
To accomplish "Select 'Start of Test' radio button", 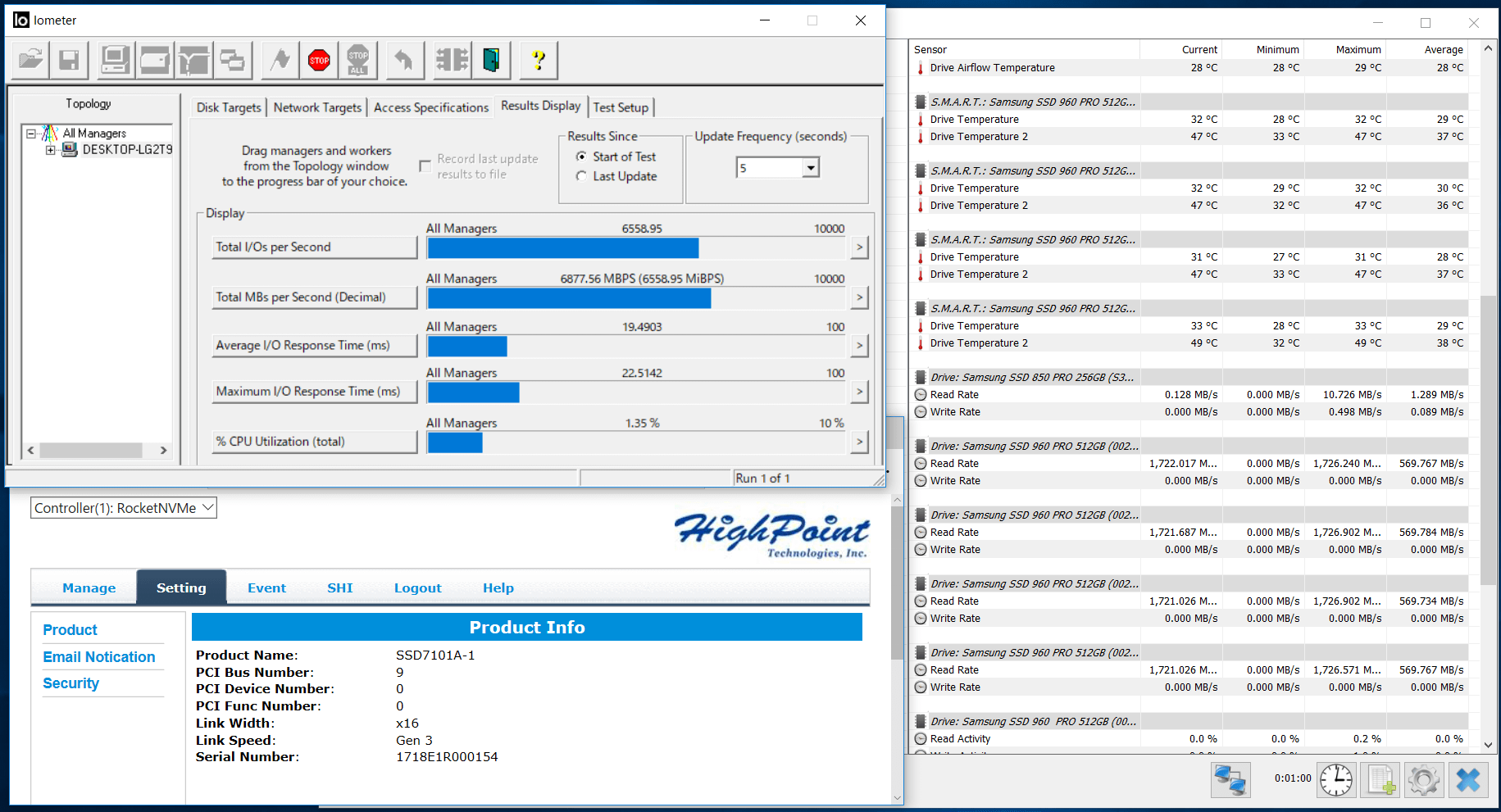I will point(581,157).
